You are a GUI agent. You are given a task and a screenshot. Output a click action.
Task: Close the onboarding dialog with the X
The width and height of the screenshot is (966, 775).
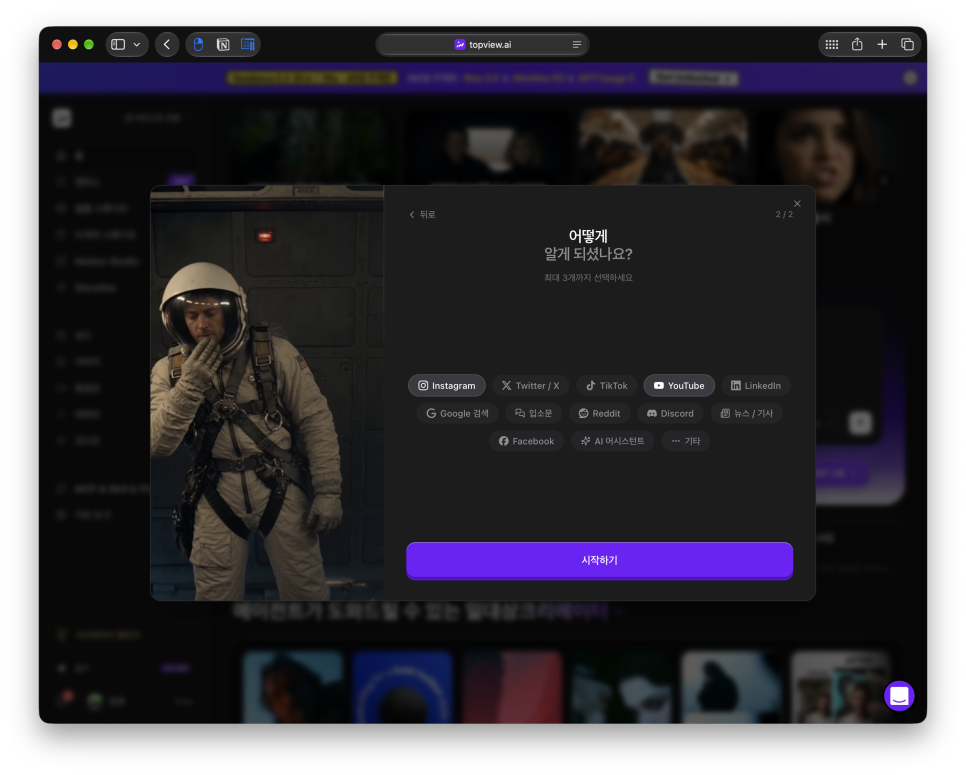point(797,203)
